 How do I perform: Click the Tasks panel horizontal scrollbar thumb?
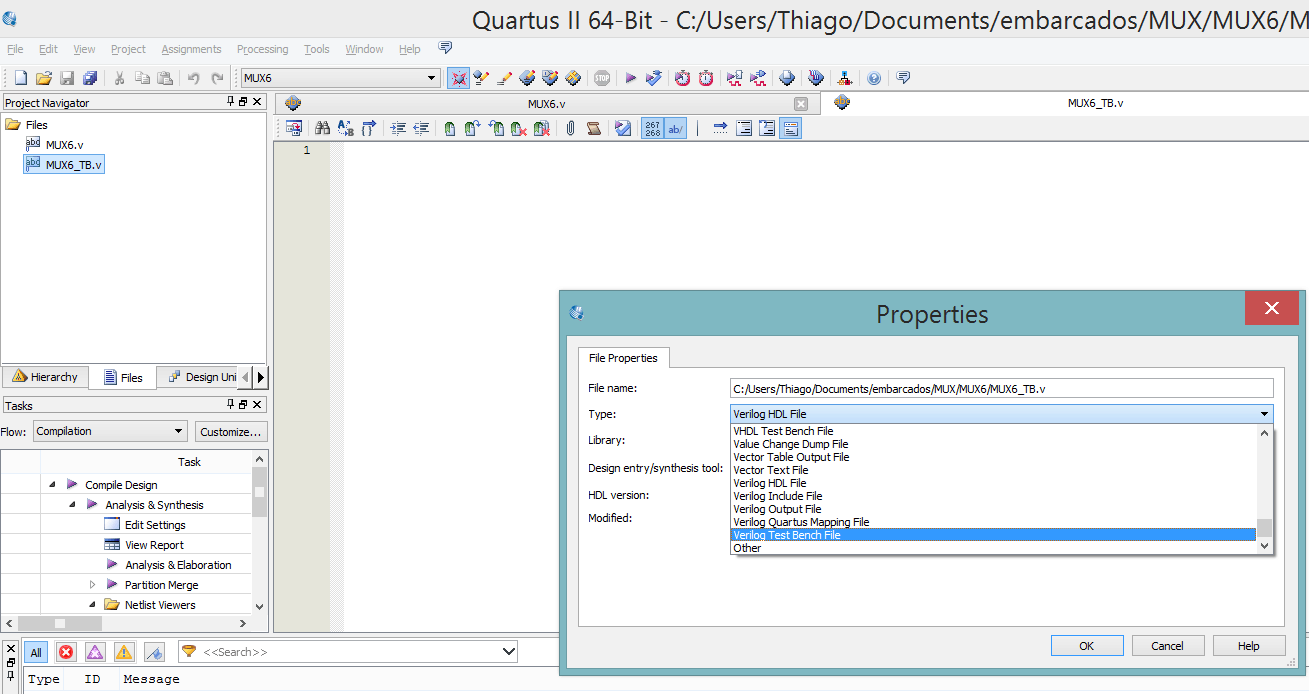pyautogui.click(x=59, y=623)
